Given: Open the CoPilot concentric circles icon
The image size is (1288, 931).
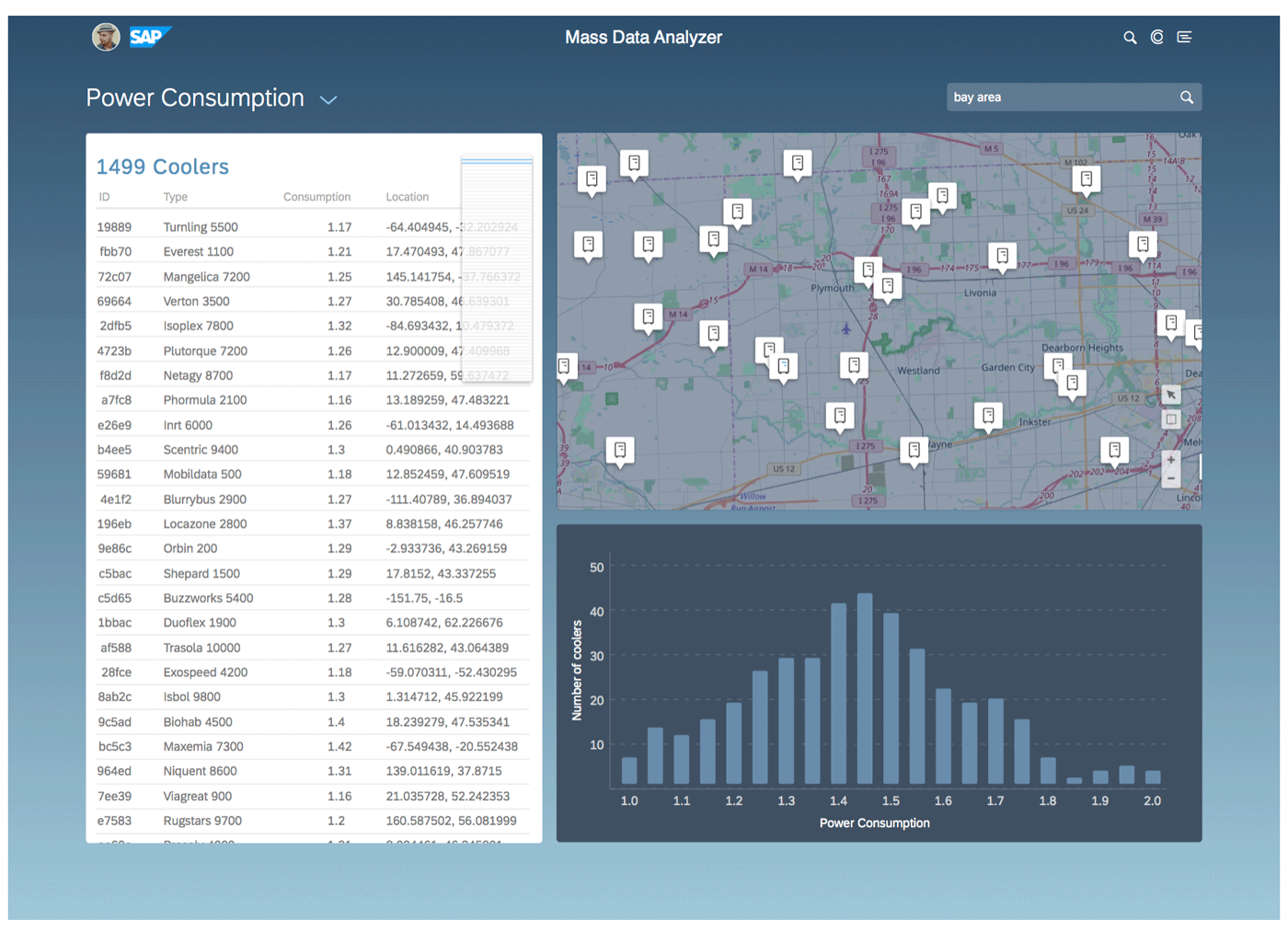Looking at the screenshot, I should [x=1157, y=38].
